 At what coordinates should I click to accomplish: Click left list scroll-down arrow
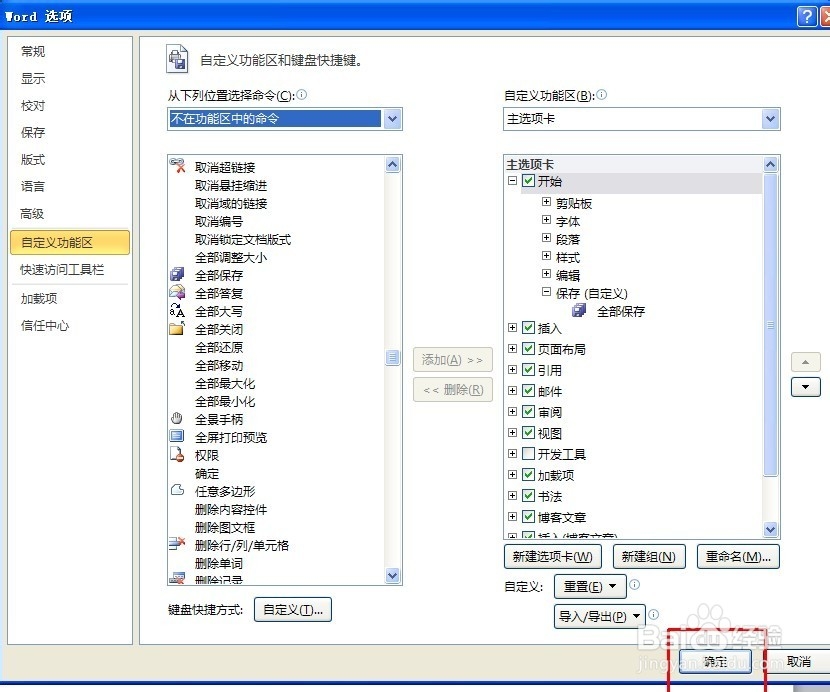pyautogui.click(x=392, y=576)
